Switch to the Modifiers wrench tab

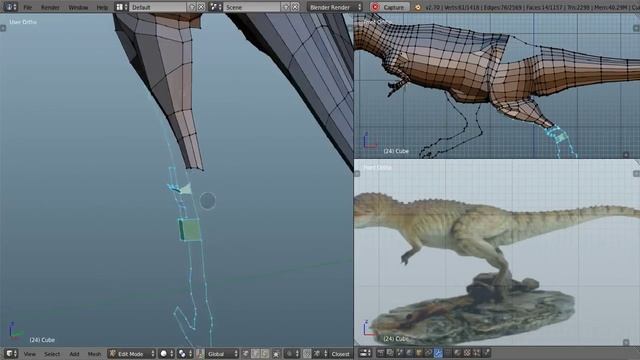[438, 353]
